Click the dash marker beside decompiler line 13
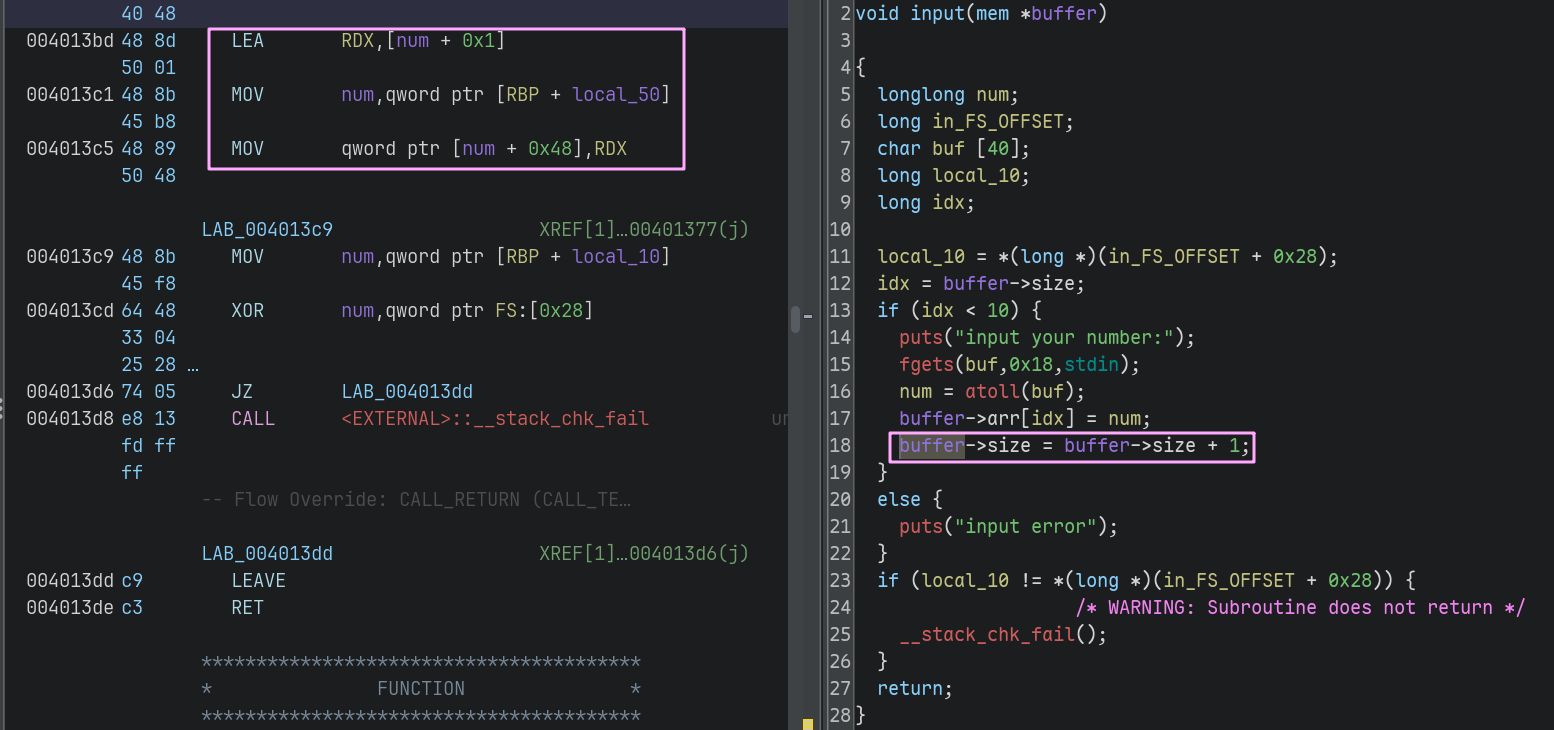1554x730 pixels. (x=807, y=316)
